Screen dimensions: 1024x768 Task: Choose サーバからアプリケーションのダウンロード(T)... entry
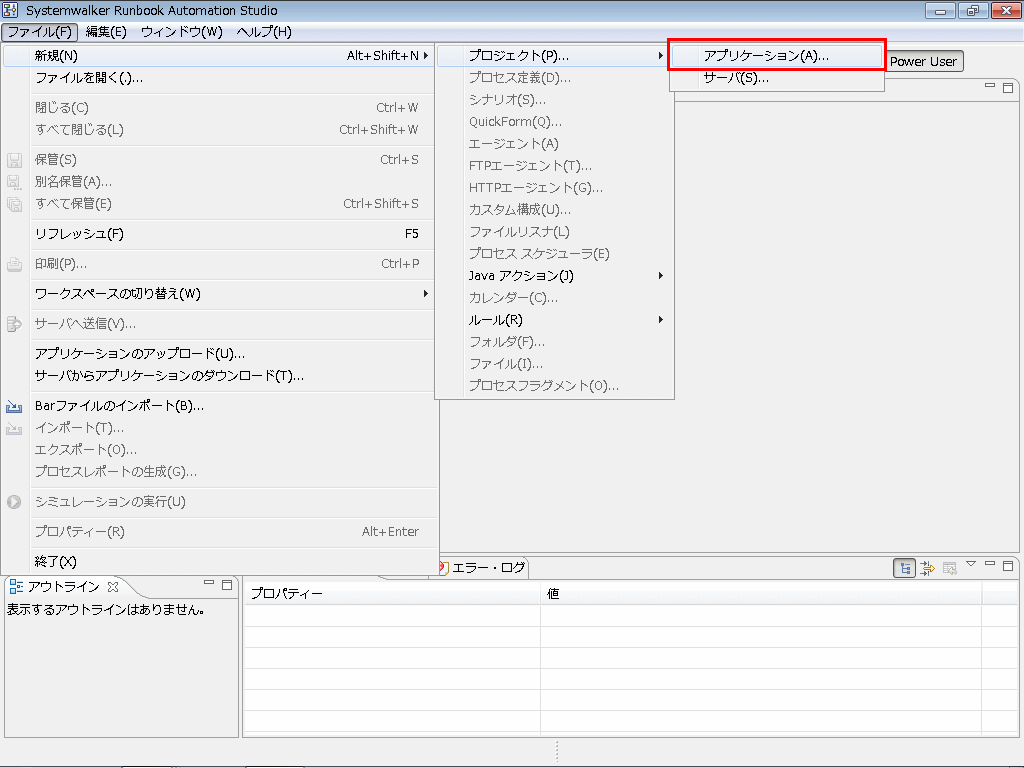click(220, 376)
